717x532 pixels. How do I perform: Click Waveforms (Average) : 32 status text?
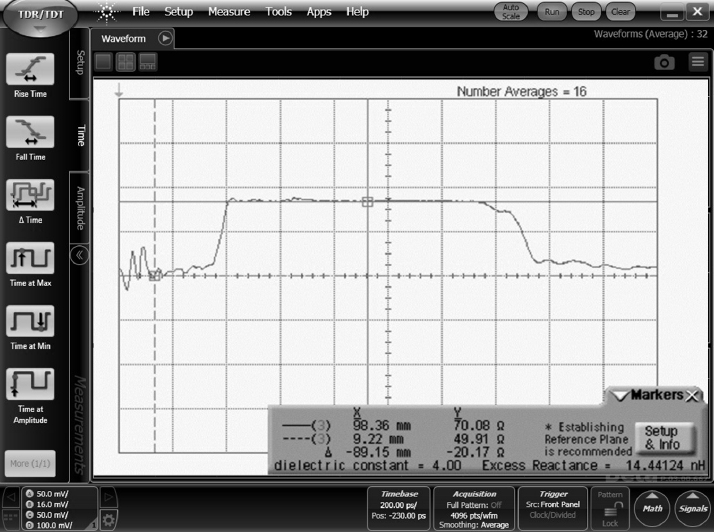point(650,34)
